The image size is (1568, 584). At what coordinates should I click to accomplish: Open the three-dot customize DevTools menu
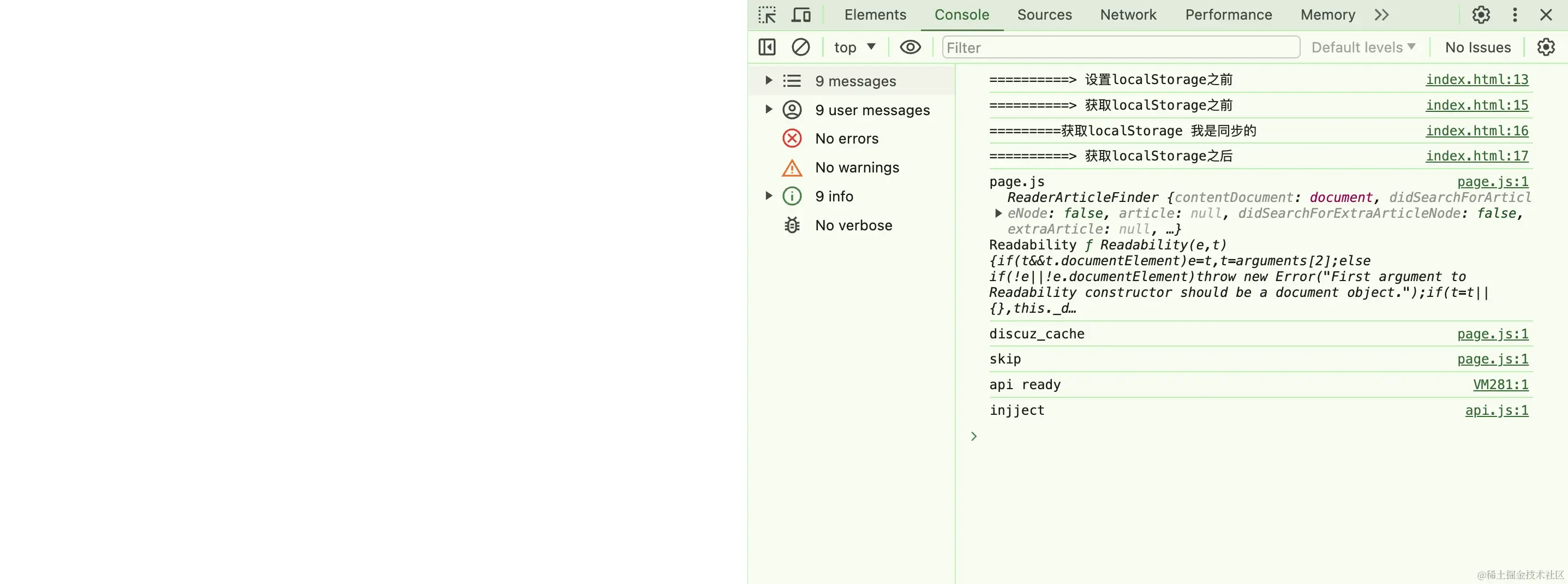coord(1515,15)
